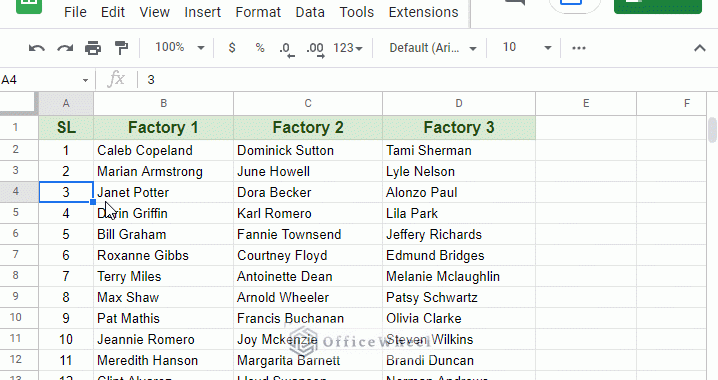Click Increase decimal places icon
The height and width of the screenshot is (380, 718).
click(x=315, y=49)
